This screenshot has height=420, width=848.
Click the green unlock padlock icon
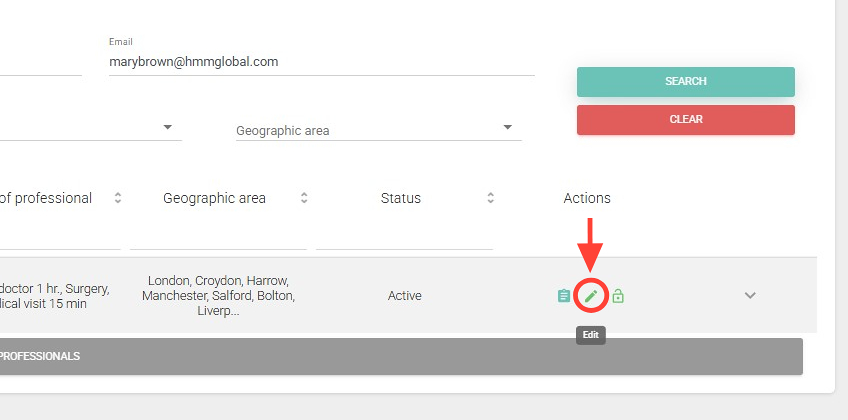click(618, 296)
